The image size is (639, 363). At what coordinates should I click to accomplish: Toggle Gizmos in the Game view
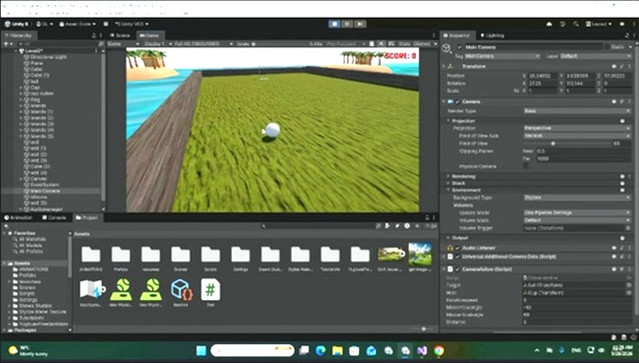[422, 44]
